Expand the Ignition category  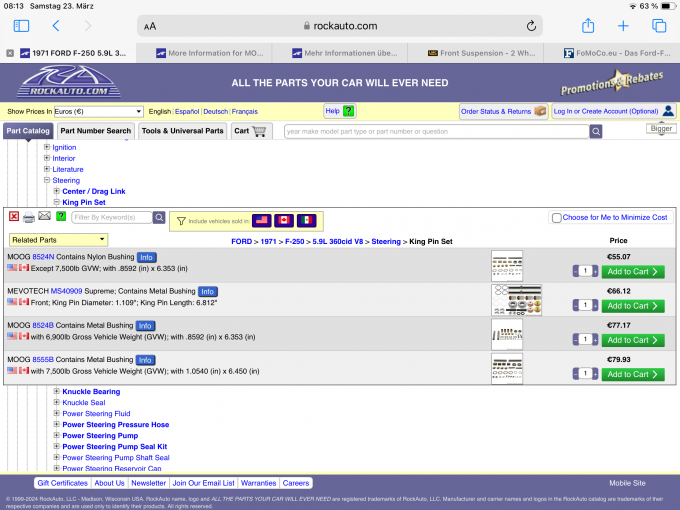pos(47,147)
